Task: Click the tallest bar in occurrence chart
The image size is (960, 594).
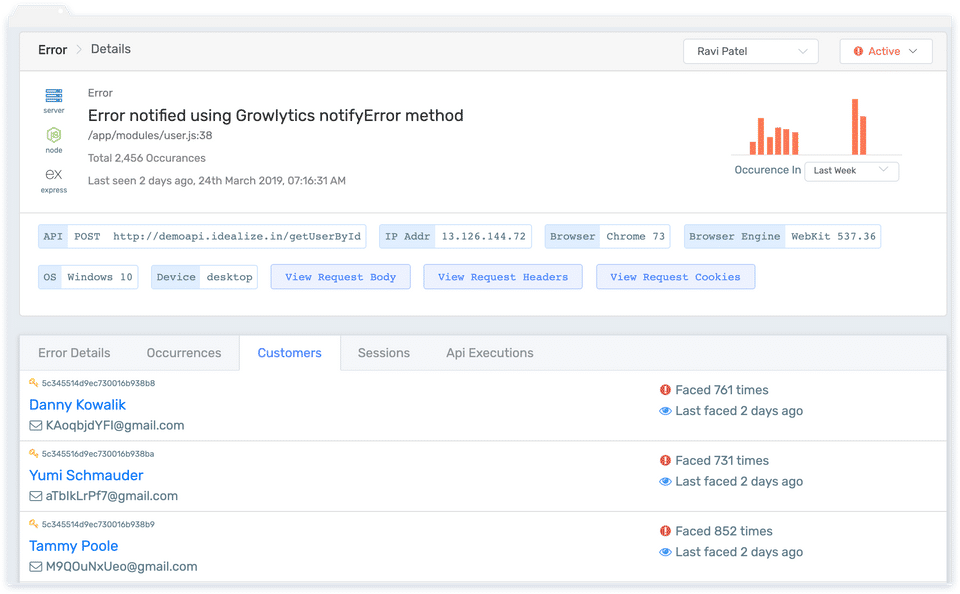Action: [855, 127]
